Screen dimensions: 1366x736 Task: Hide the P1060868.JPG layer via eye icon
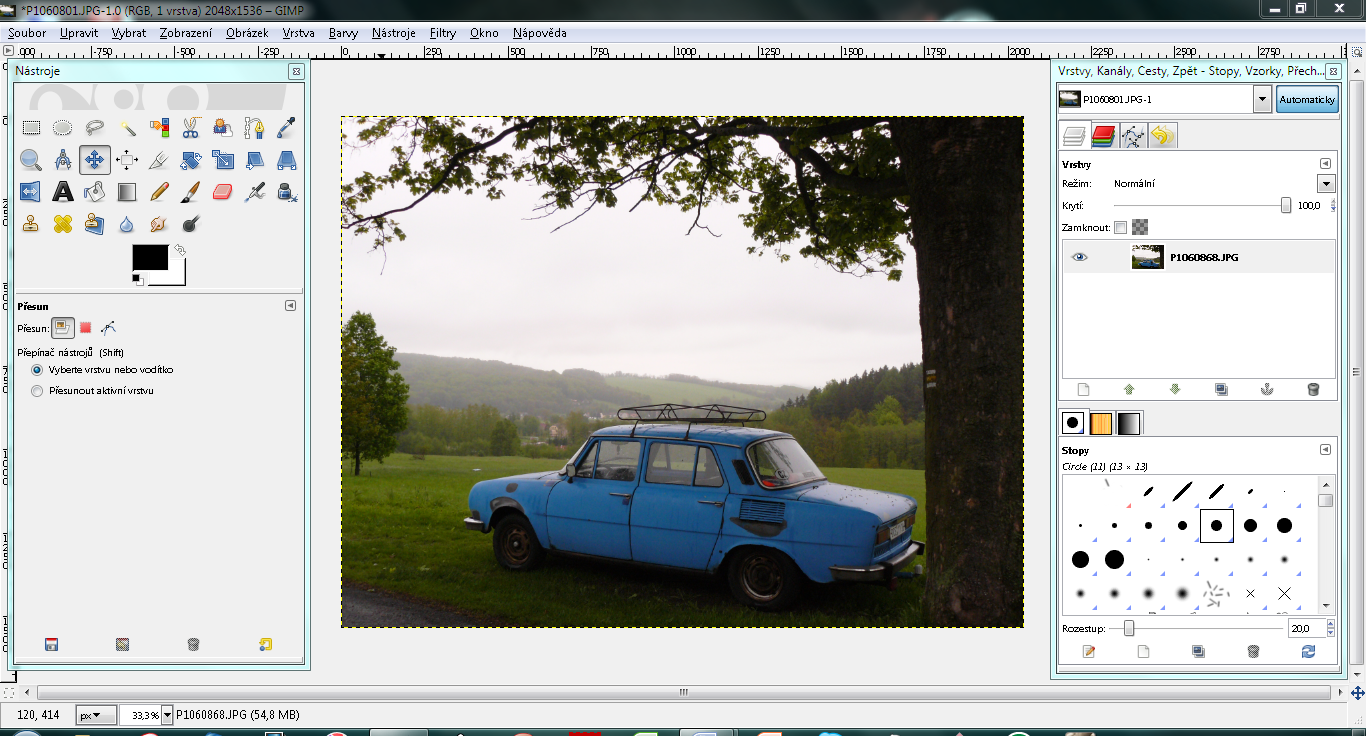(1079, 257)
